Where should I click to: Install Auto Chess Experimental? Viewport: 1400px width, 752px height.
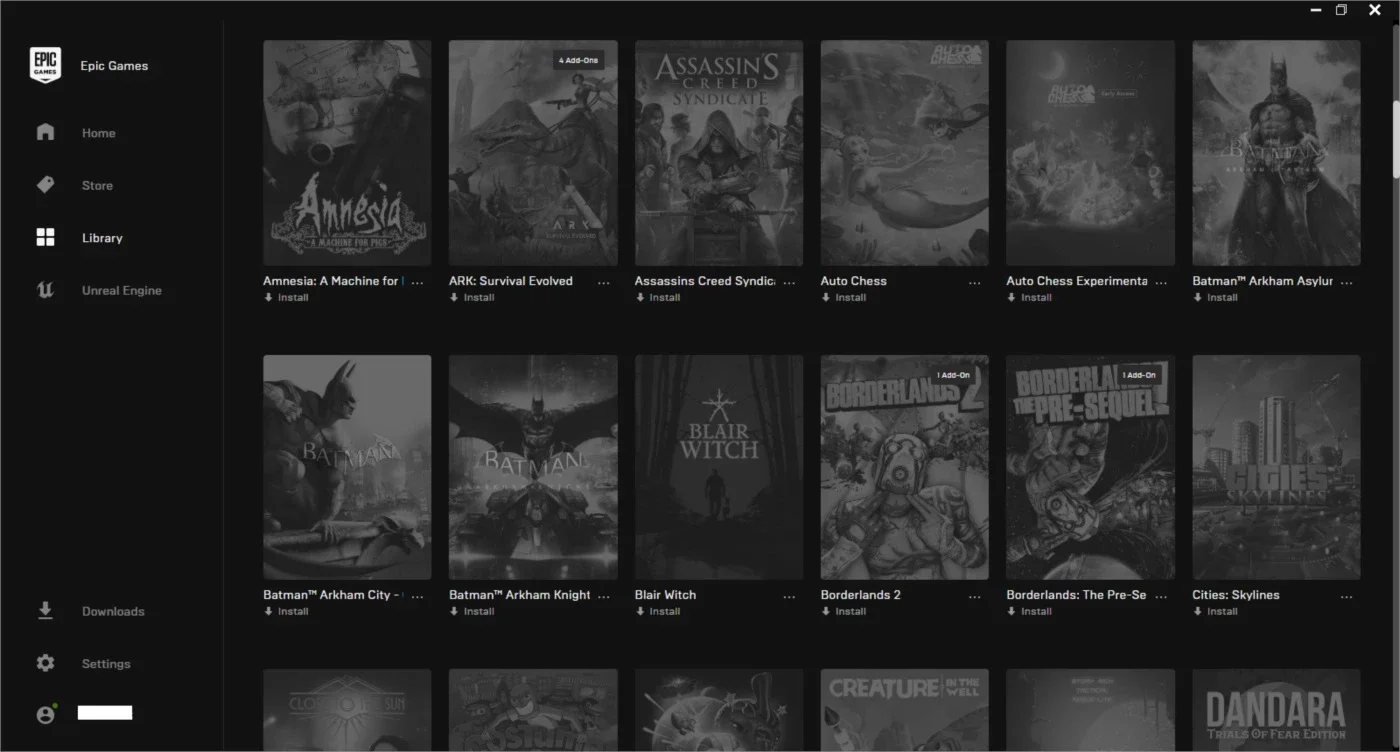click(x=1030, y=297)
